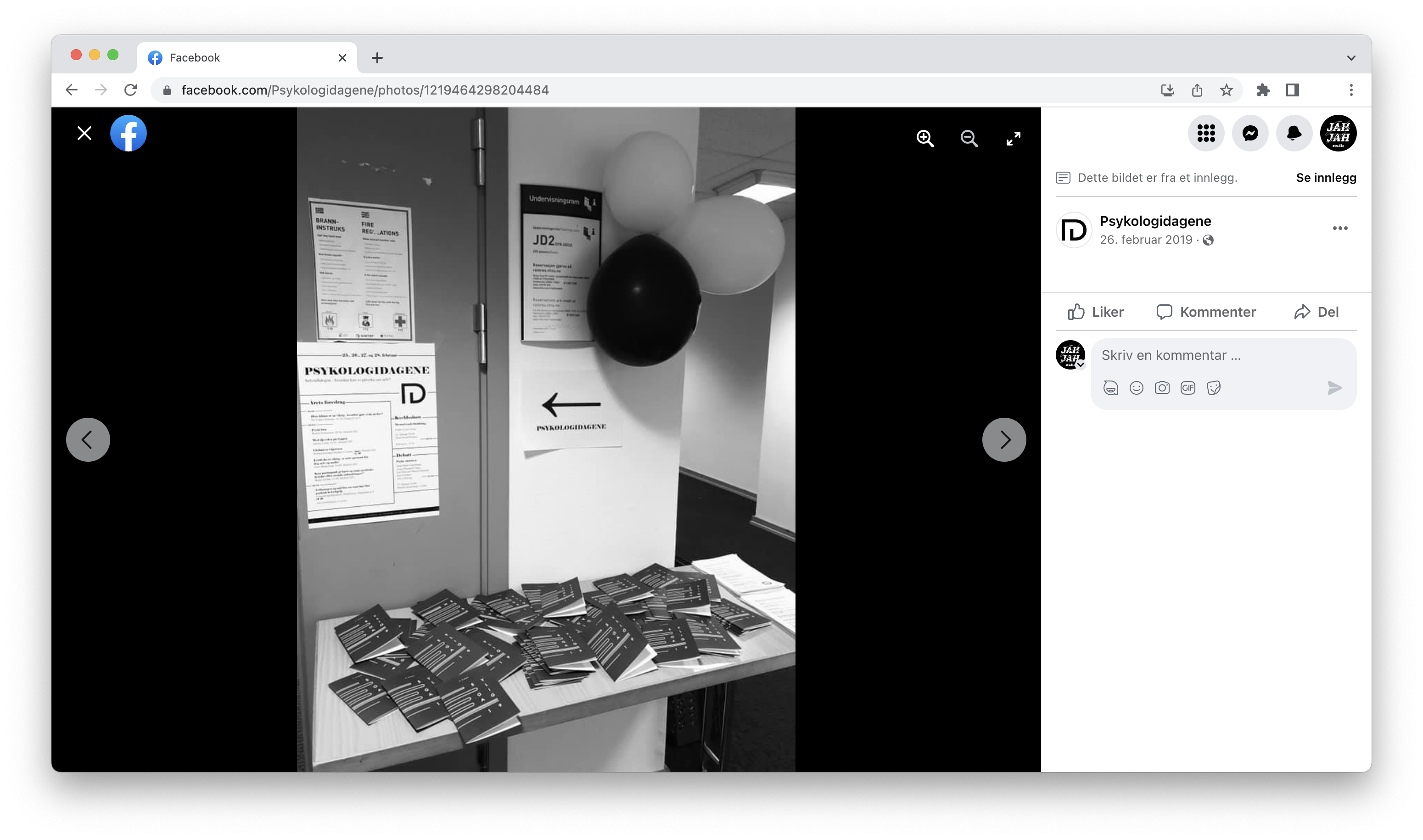The image size is (1423, 840).
Task: Add a sticker to the comment
Action: click(1213, 388)
